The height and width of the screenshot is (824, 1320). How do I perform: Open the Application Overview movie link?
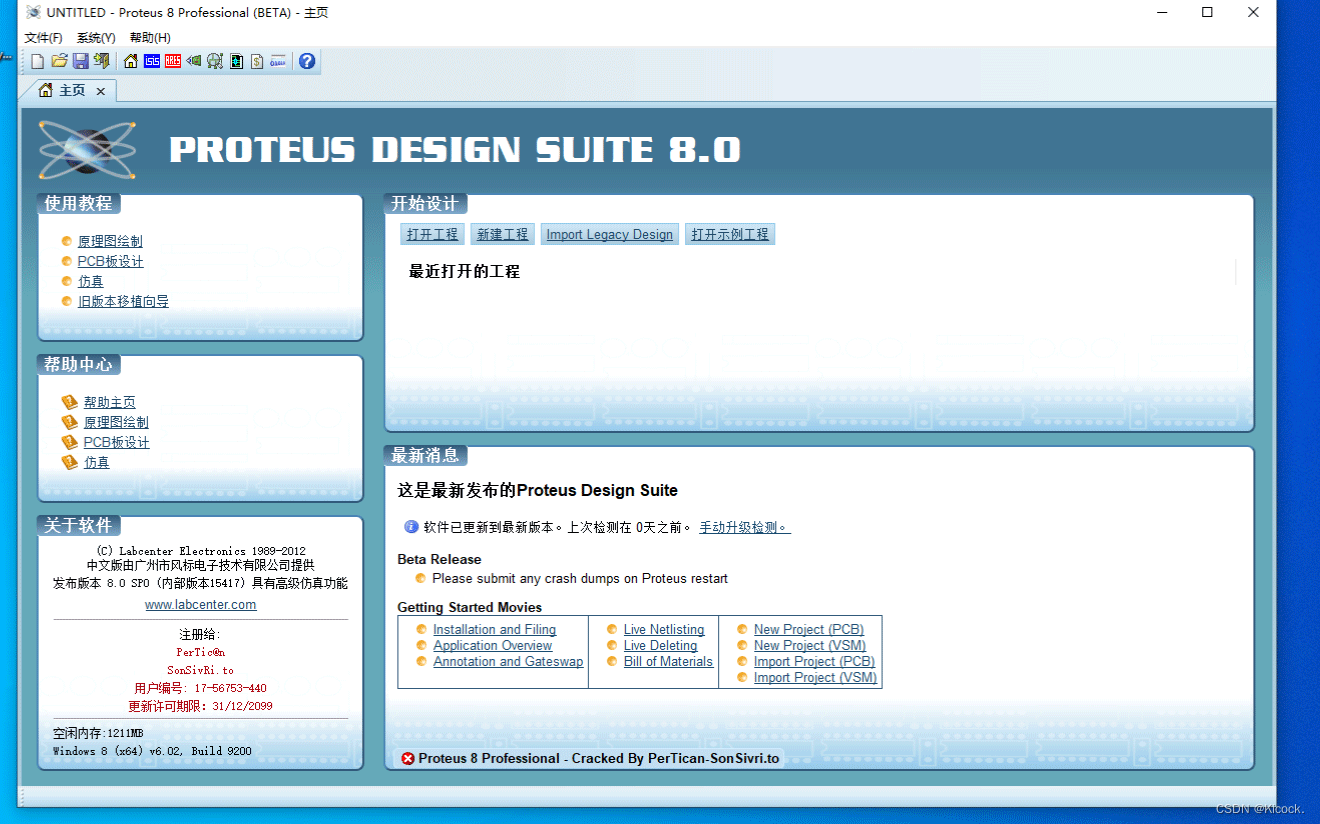(x=492, y=646)
